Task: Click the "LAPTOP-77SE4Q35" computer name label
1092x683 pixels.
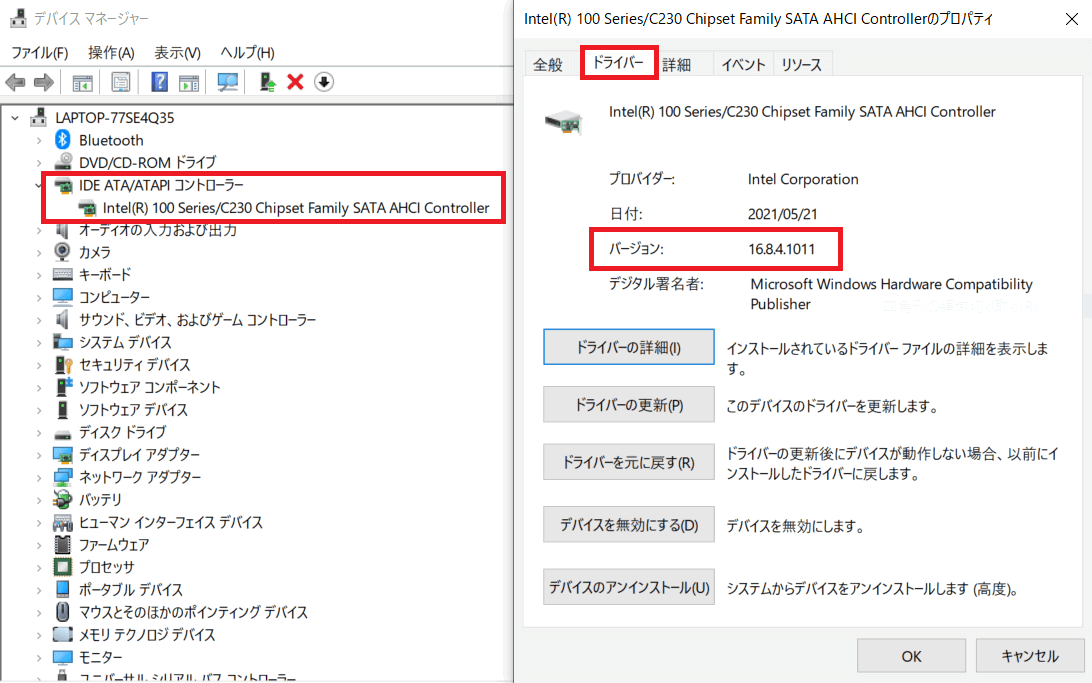Action: click(x=115, y=118)
